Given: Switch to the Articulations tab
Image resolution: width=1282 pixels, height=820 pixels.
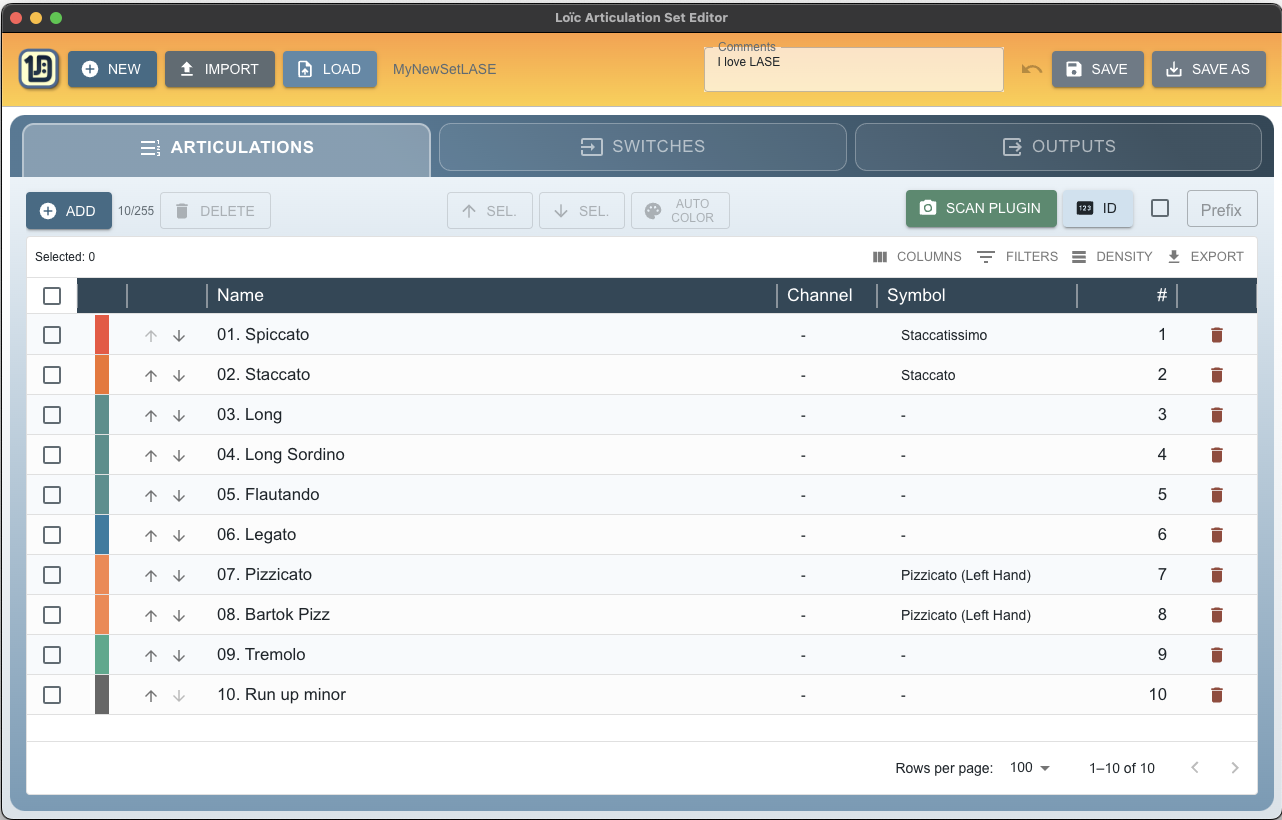Looking at the screenshot, I should pos(227,148).
